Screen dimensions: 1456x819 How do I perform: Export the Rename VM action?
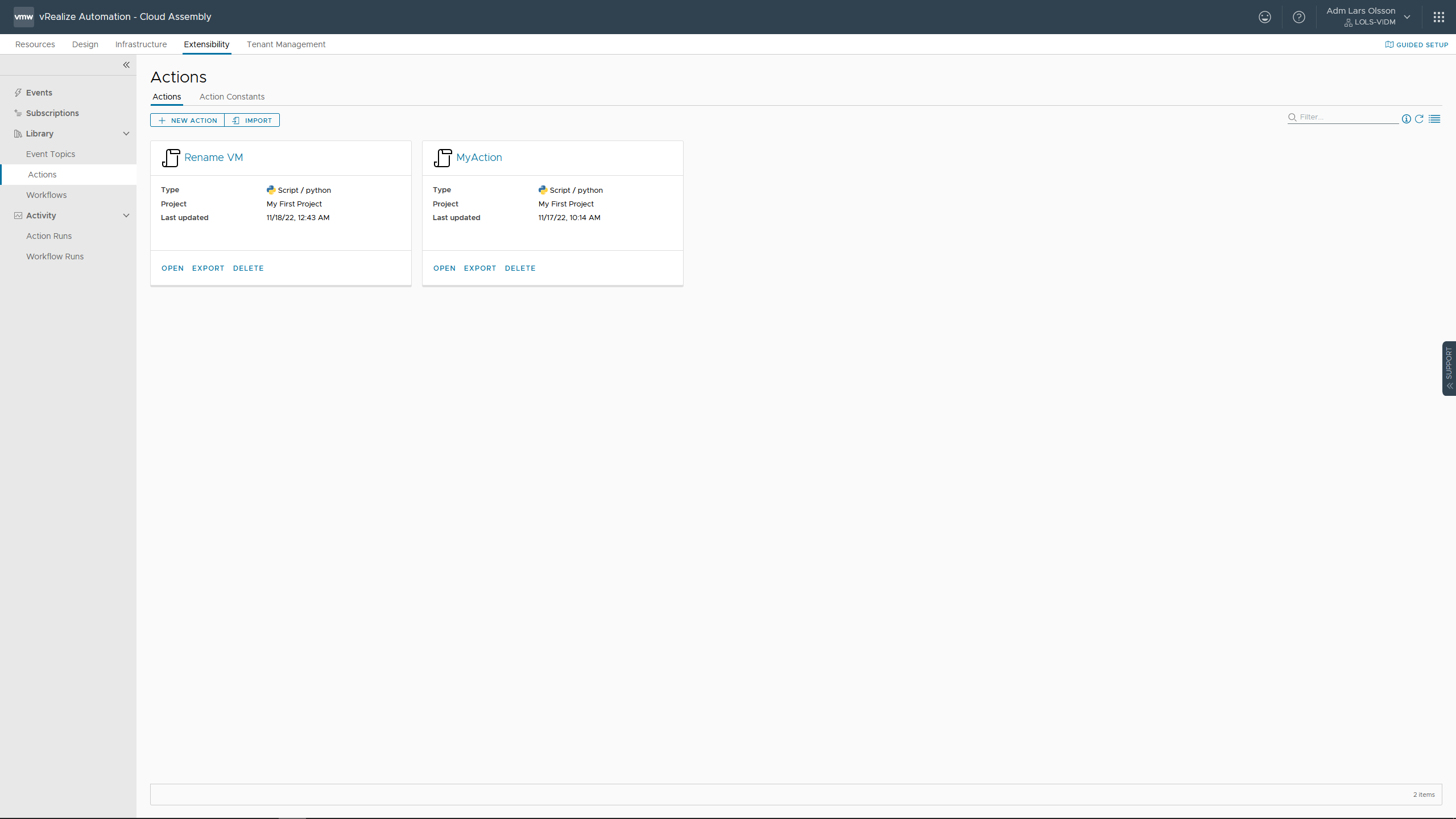point(208,268)
